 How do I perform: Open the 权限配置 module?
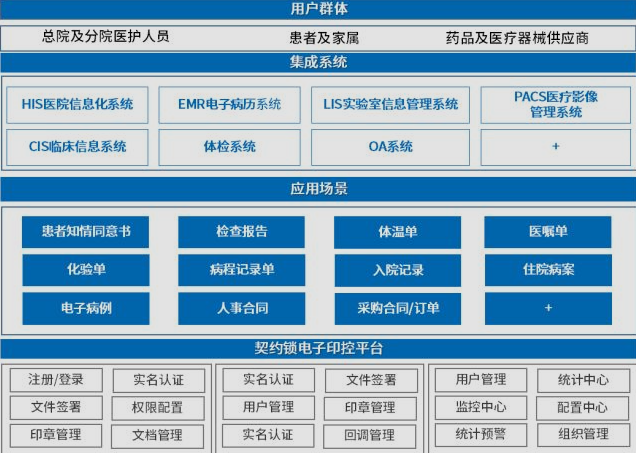tap(157, 408)
